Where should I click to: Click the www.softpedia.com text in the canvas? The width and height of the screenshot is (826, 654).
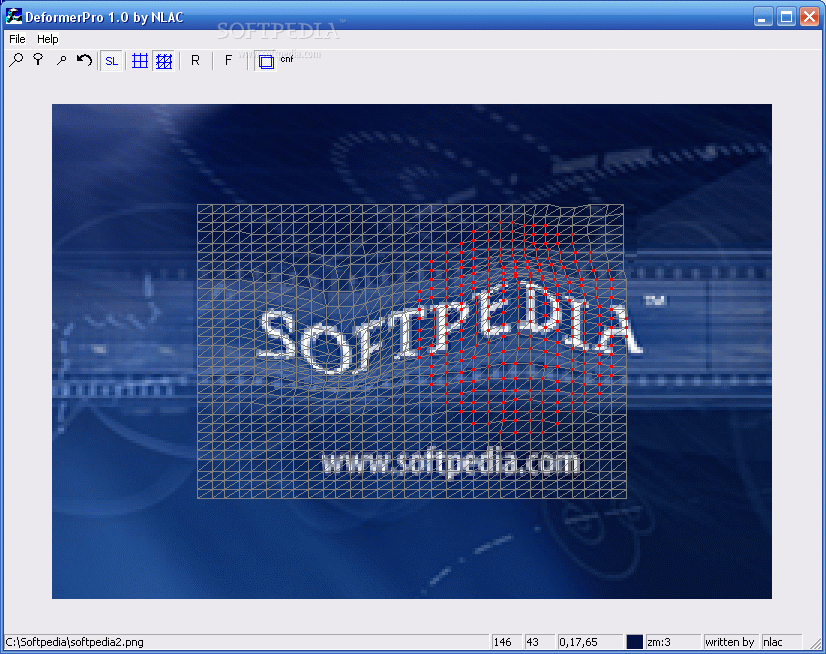450,463
